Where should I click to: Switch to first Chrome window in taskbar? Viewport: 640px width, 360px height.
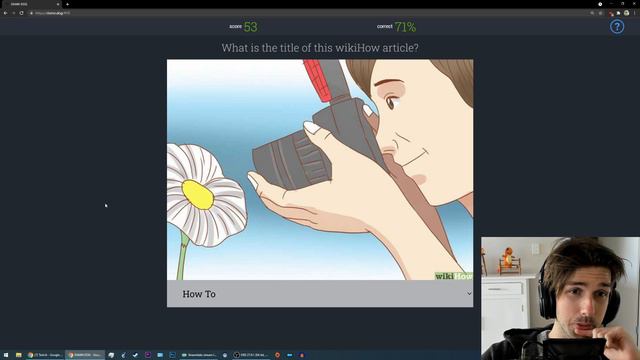[x=45, y=355]
